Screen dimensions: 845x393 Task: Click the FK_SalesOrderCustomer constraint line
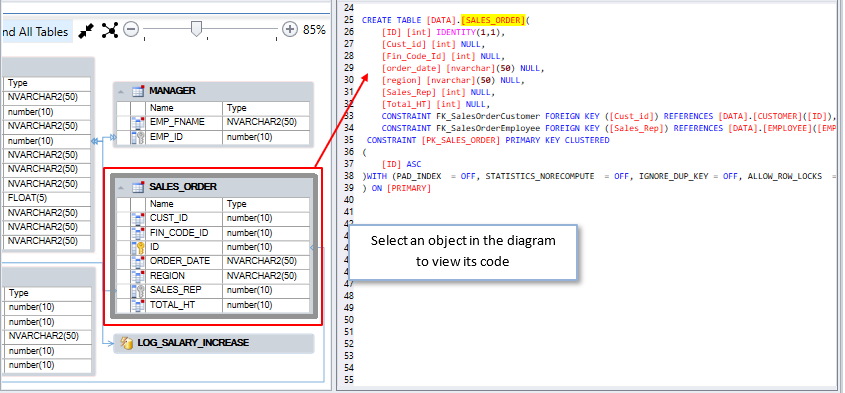pyautogui.click(x=608, y=116)
